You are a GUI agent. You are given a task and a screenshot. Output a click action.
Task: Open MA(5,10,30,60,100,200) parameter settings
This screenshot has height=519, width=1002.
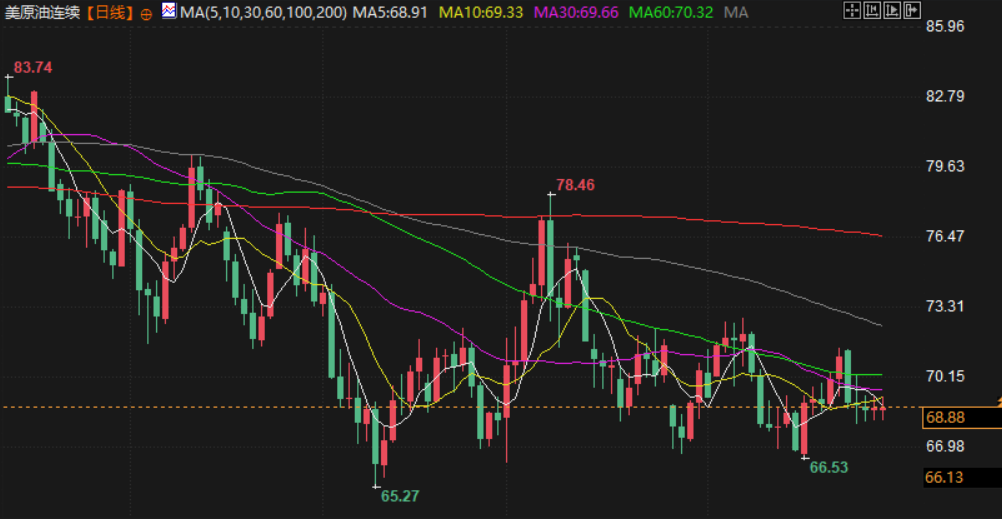264,12
